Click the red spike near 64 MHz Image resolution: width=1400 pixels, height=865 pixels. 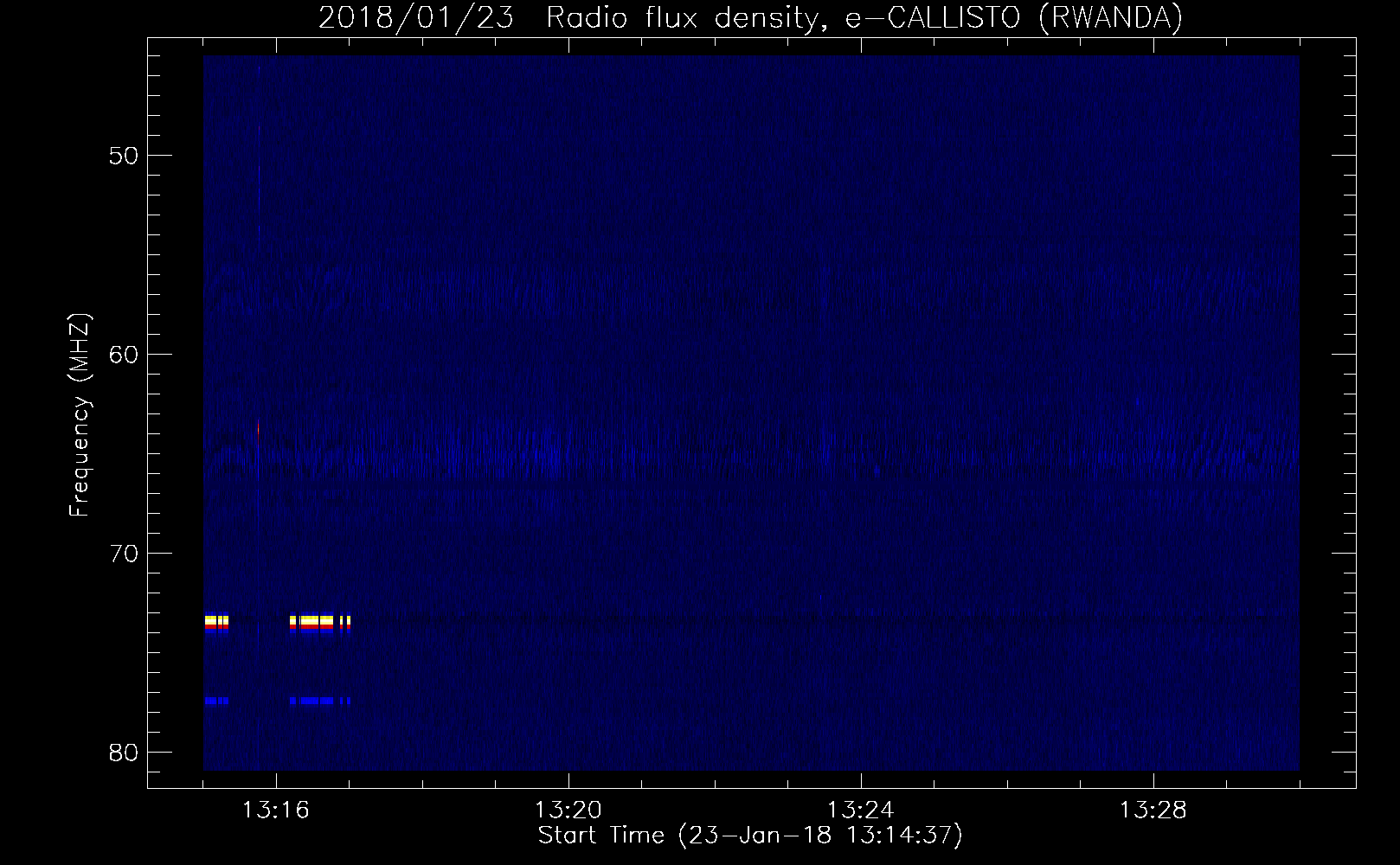[x=258, y=430]
